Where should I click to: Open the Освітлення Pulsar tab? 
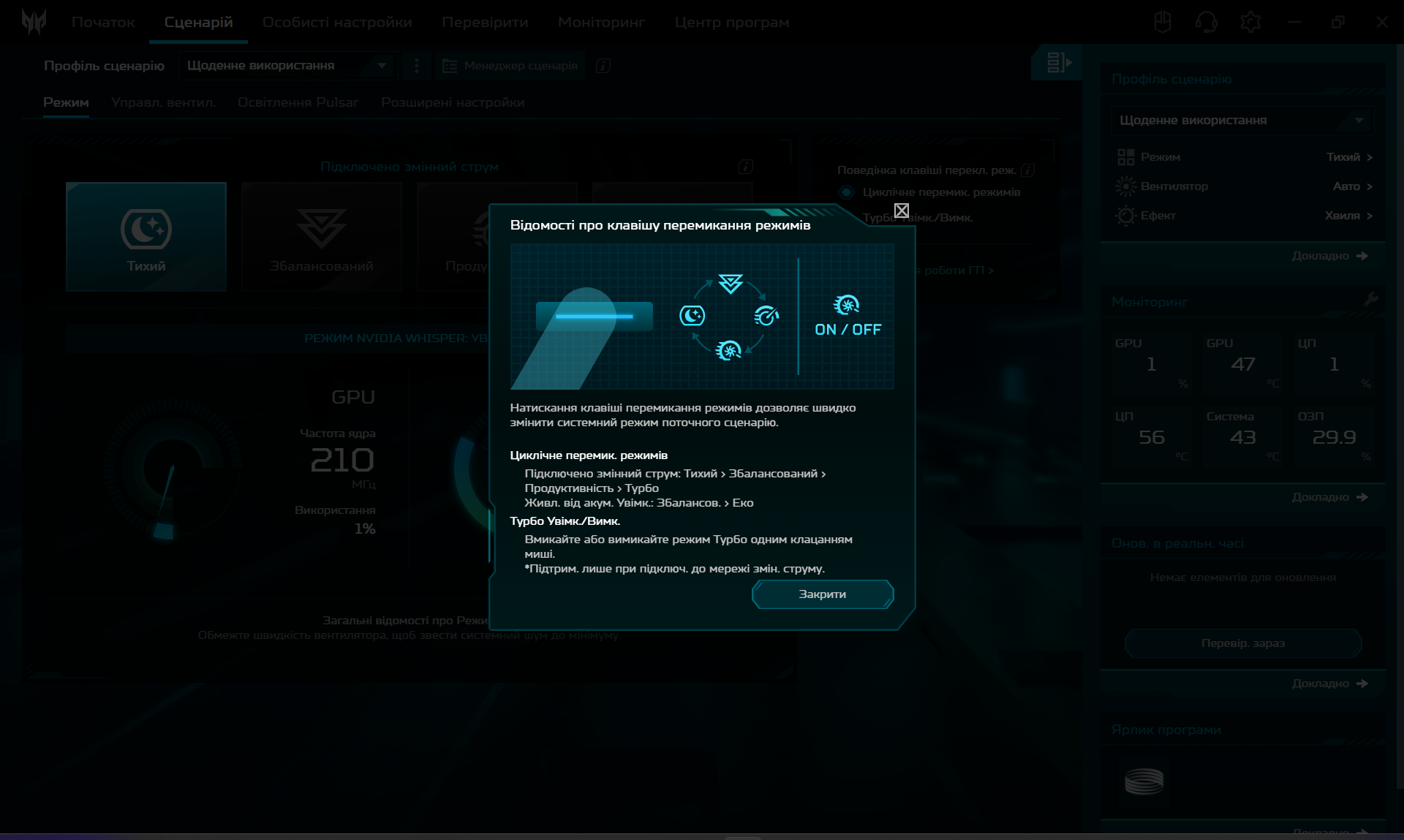pyautogui.click(x=298, y=102)
